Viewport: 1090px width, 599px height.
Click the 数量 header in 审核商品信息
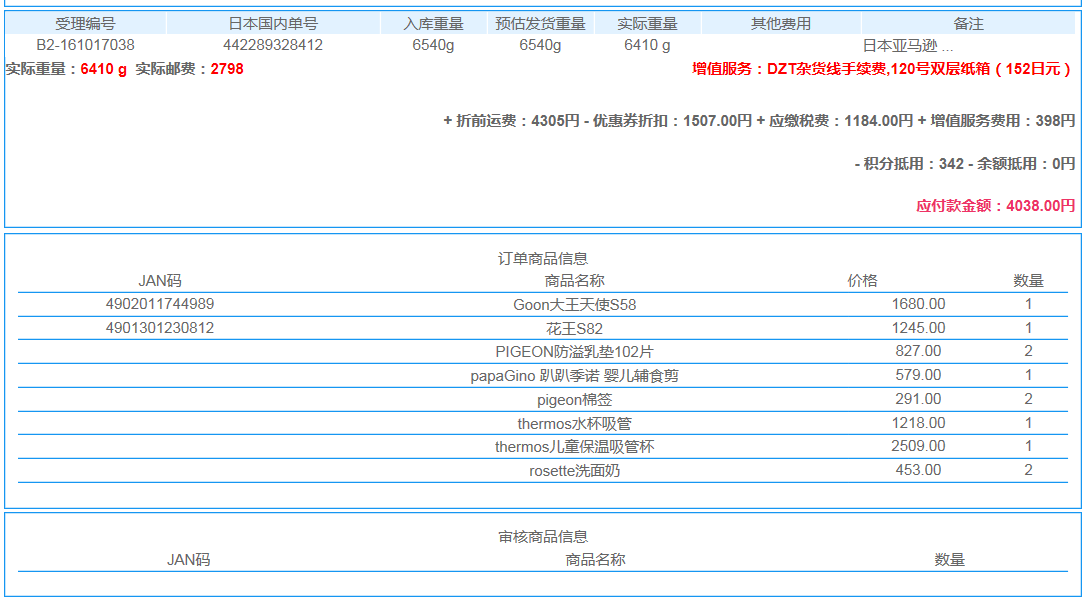click(950, 560)
